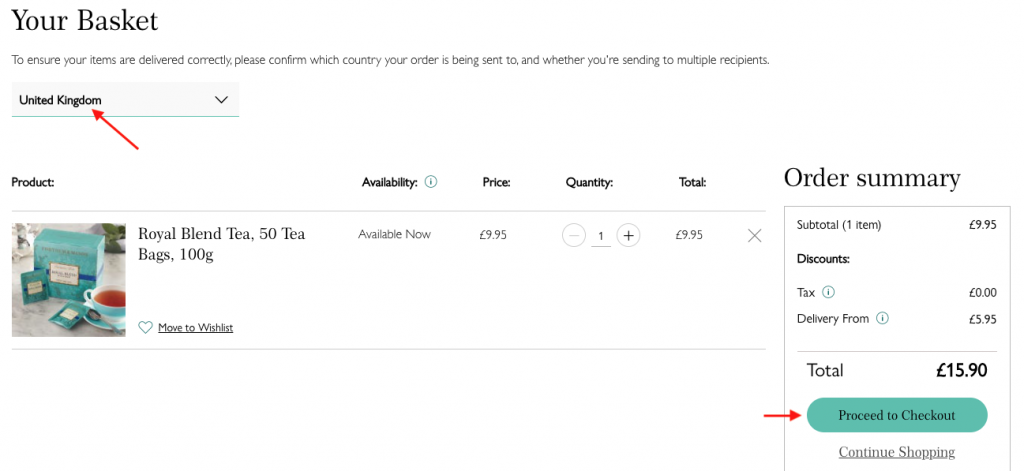The width and height of the screenshot is (1024, 471).
Task: Click the Order summary heading
Action: [871, 178]
